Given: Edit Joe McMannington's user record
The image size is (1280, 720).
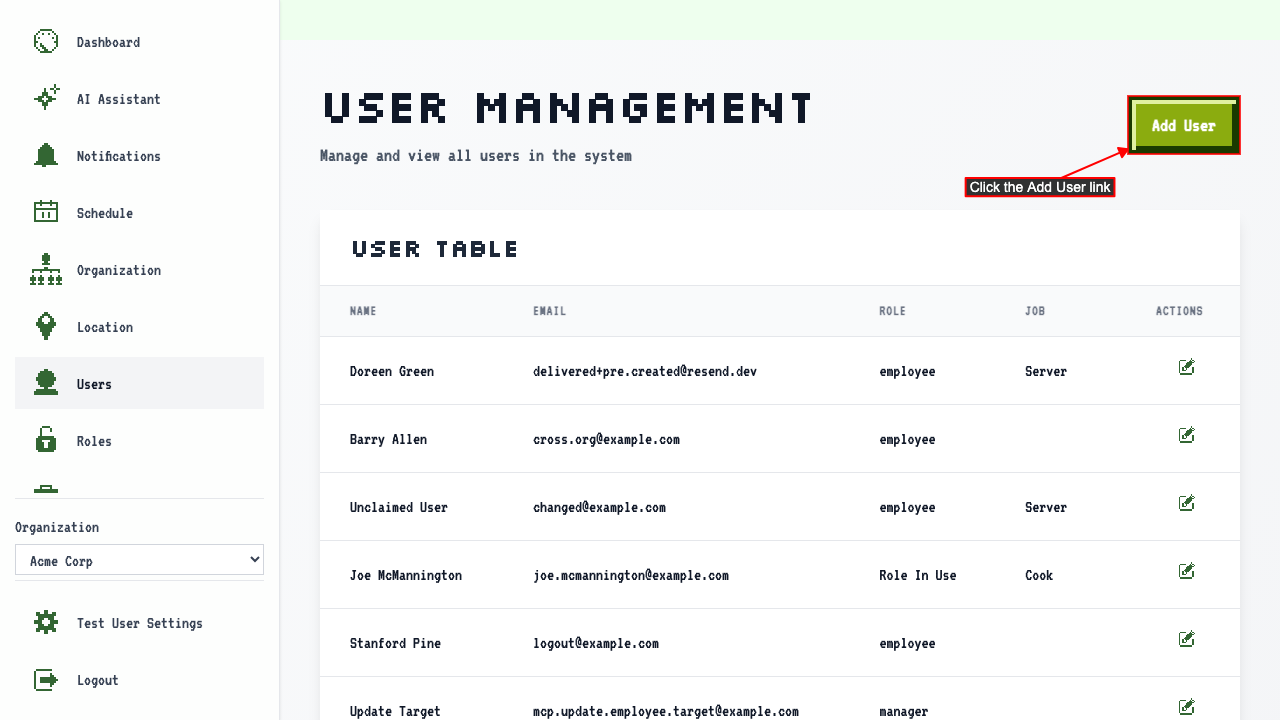Looking at the screenshot, I should tap(1187, 572).
